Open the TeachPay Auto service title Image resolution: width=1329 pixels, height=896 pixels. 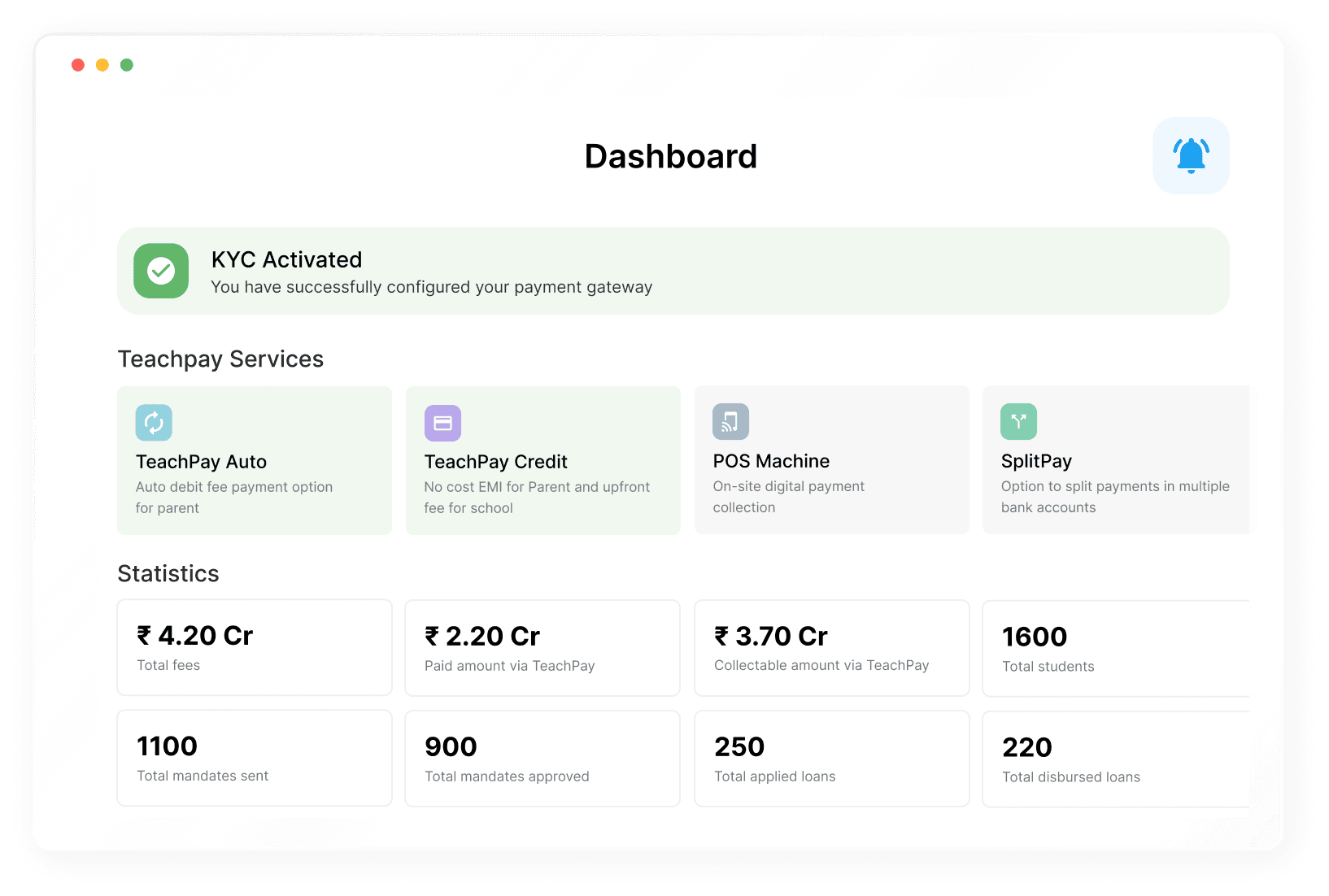[201, 462]
